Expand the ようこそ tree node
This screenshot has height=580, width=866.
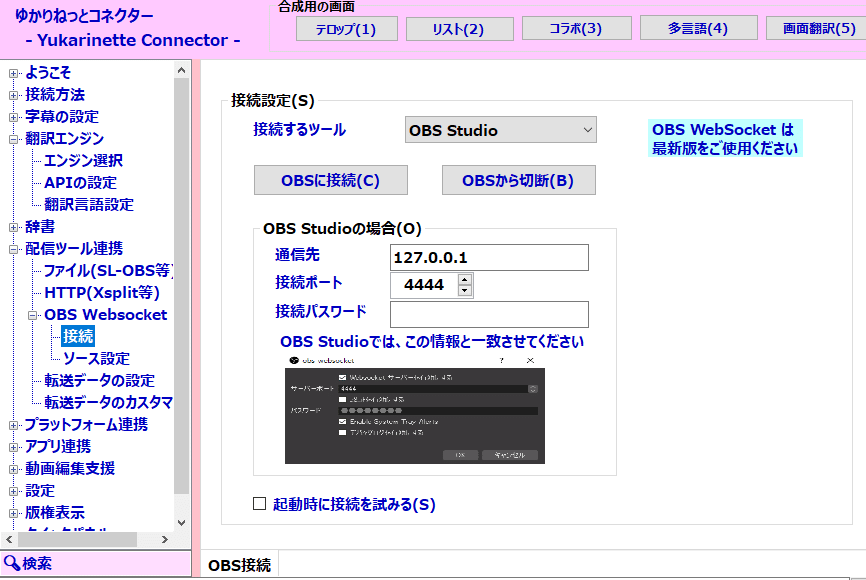(14, 73)
